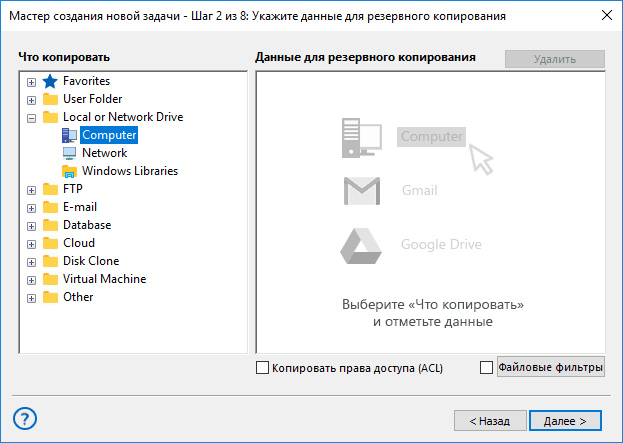Image resolution: width=623 pixels, height=443 pixels.
Task: Select the Virtual Machine tree item
Action: pyautogui.click(x=104, y=279)
